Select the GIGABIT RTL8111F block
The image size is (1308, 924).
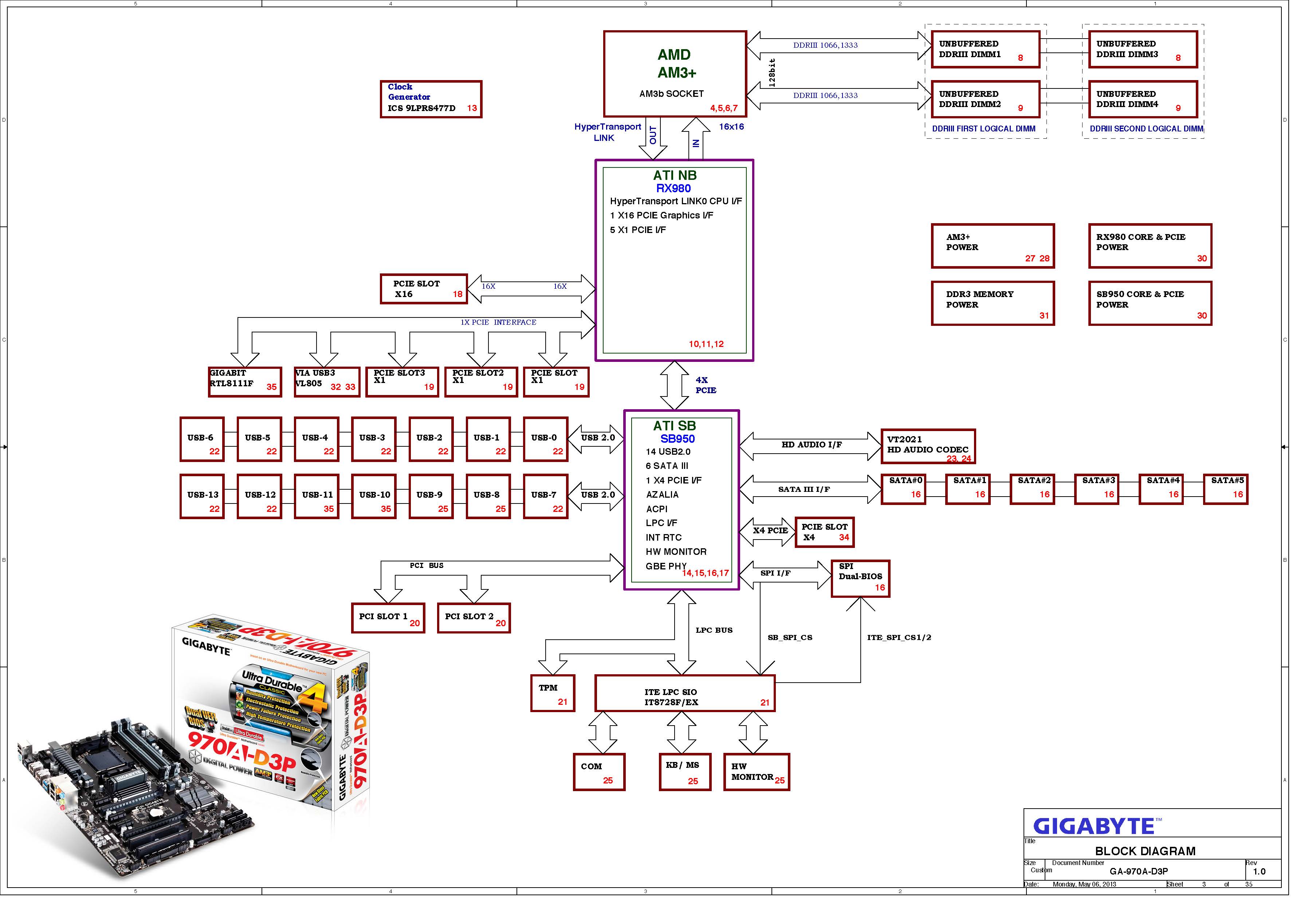point(245,382)
